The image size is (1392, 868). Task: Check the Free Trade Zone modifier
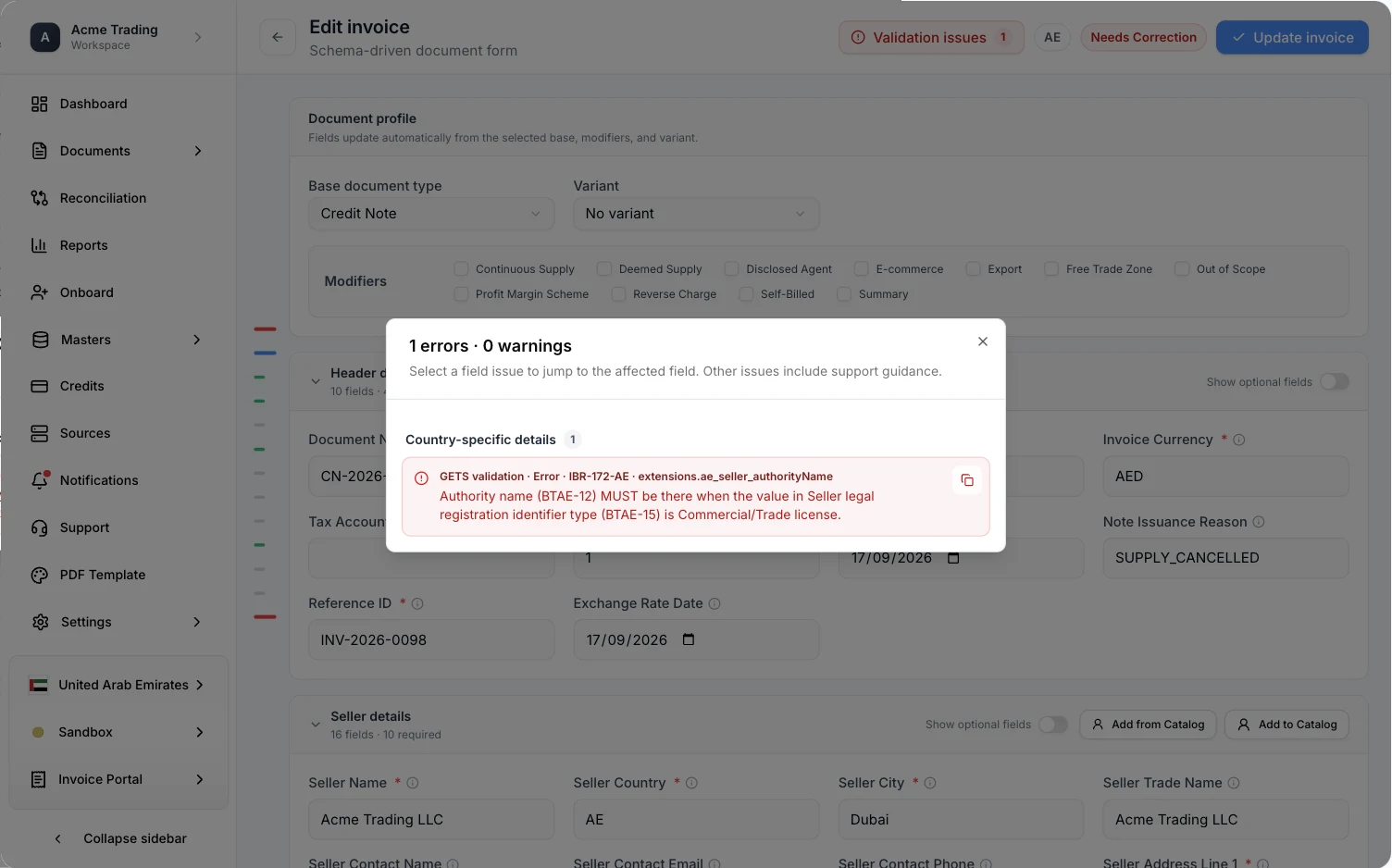click(1051, 268)
